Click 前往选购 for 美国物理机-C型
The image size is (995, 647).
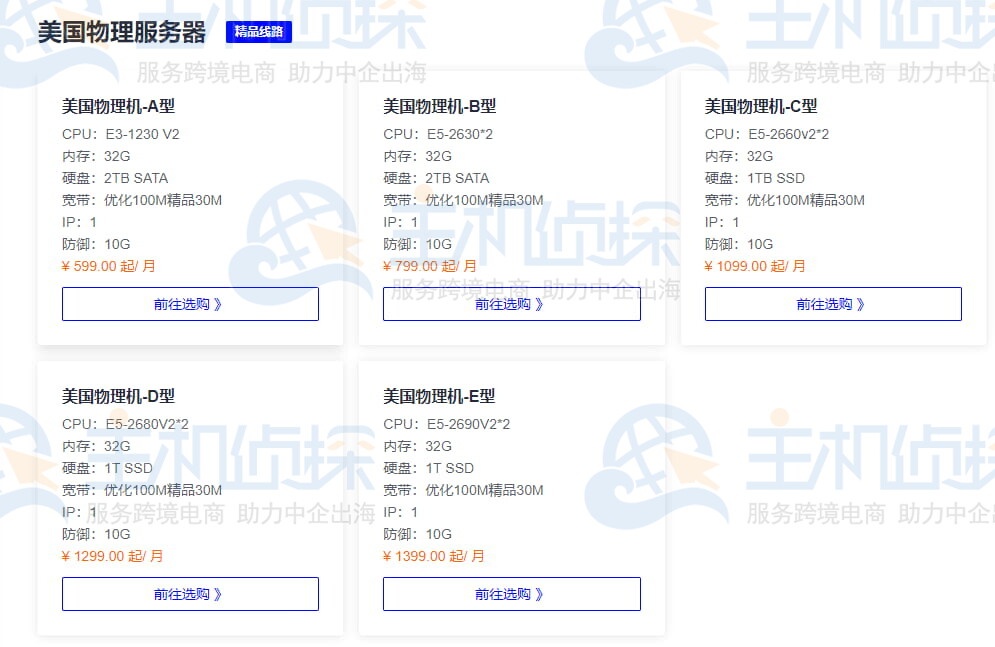832,304
